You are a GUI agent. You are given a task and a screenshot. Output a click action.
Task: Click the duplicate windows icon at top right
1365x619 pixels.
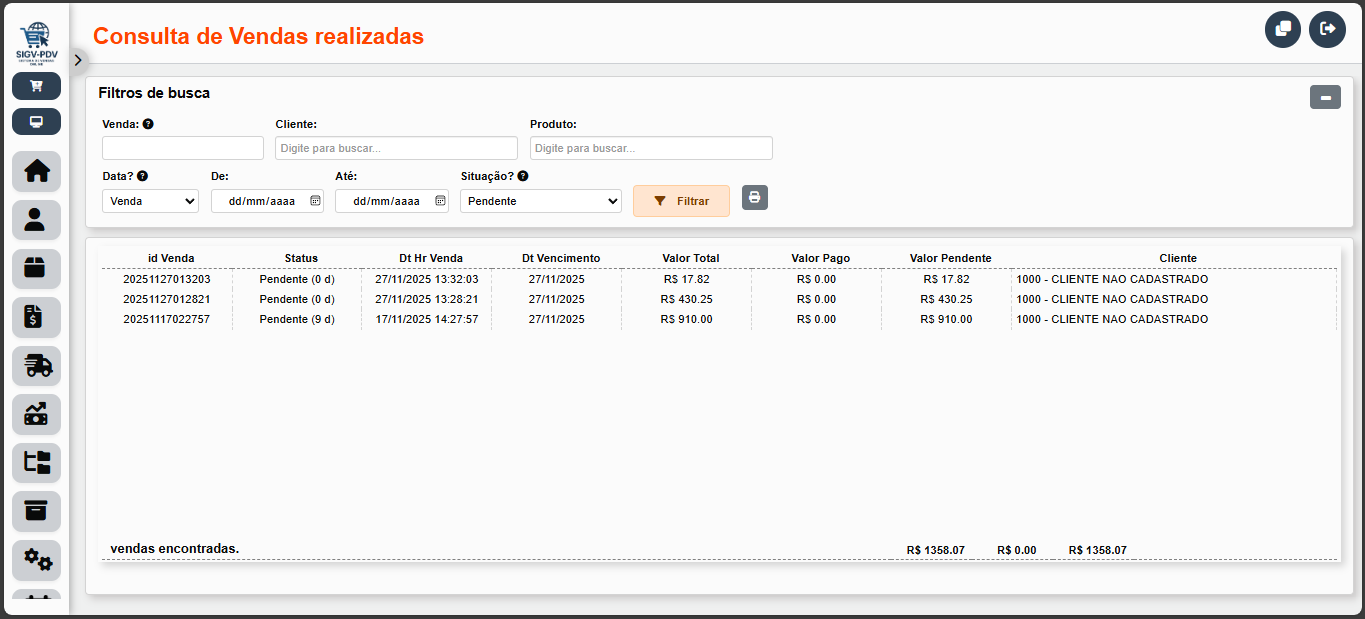coord(1283,29)
